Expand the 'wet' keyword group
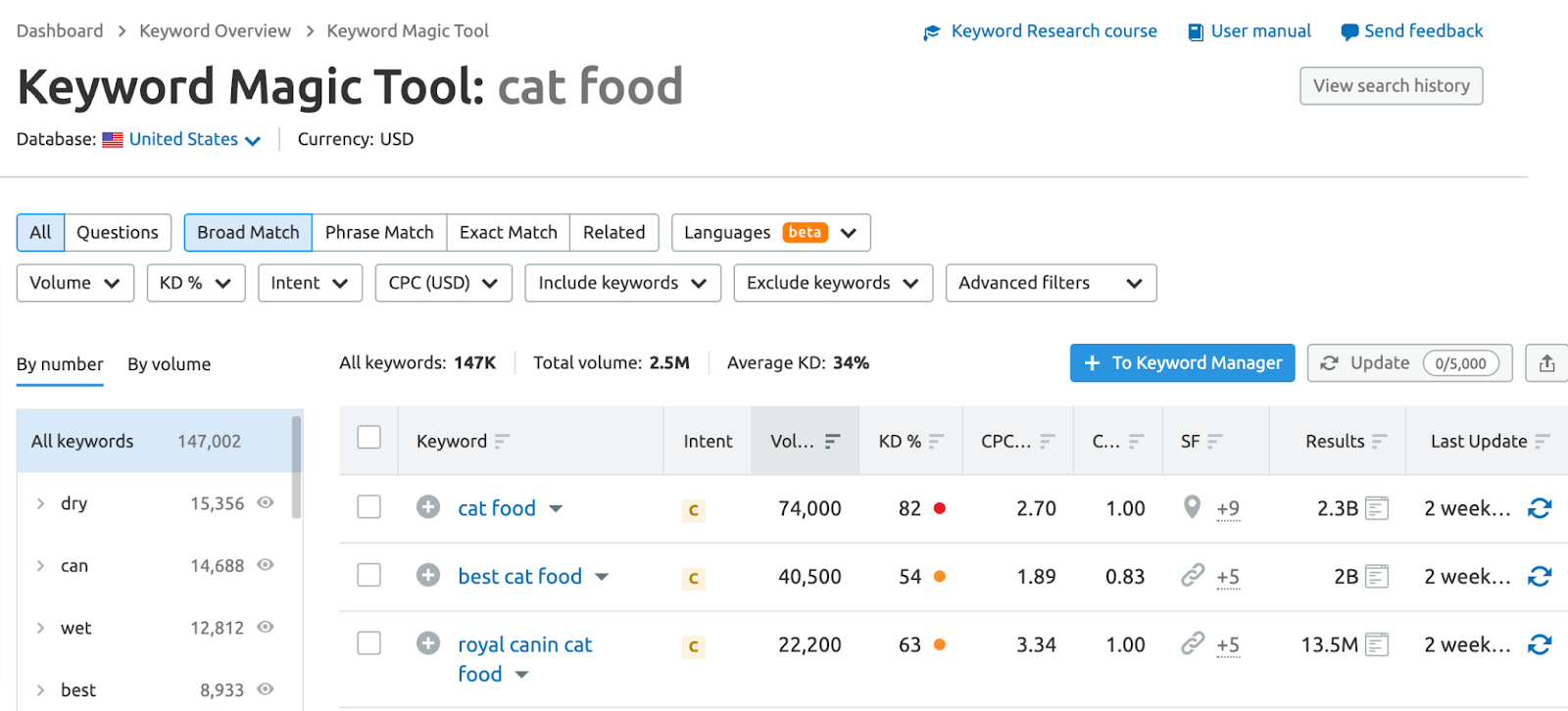 (40, 628)
